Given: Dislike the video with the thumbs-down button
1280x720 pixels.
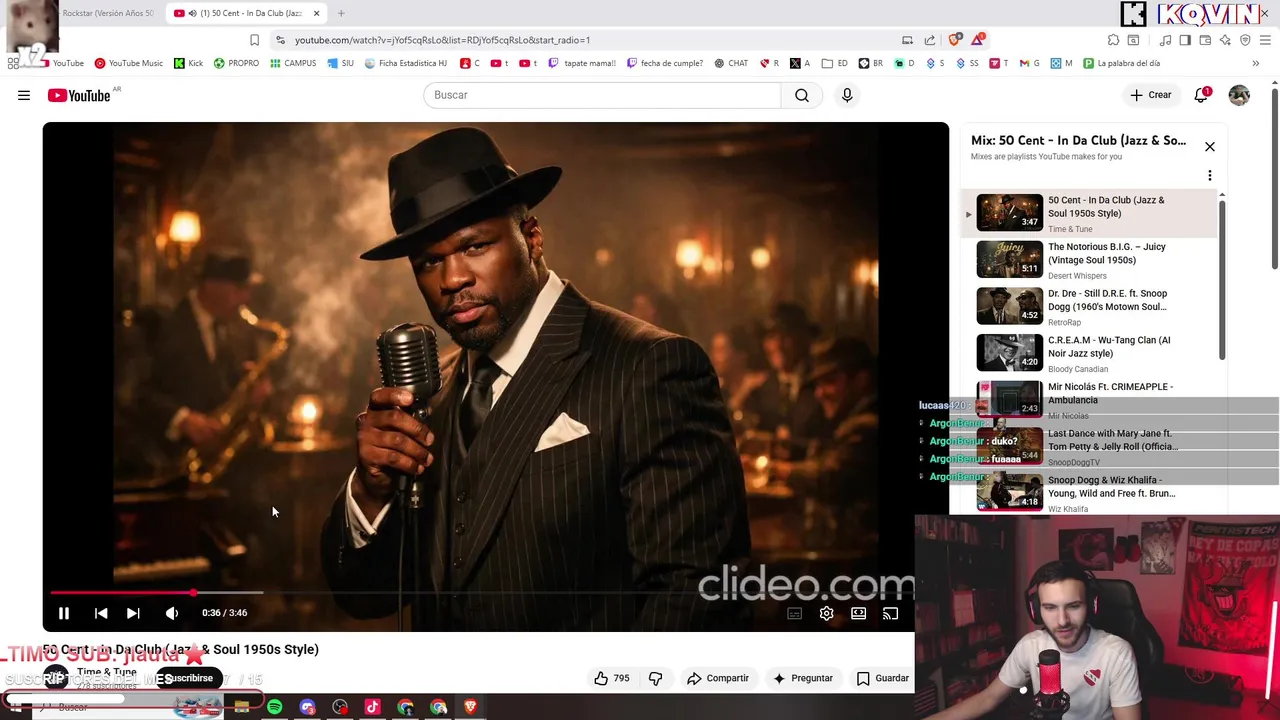Looking at the screenshot, I should pos(656,678).
